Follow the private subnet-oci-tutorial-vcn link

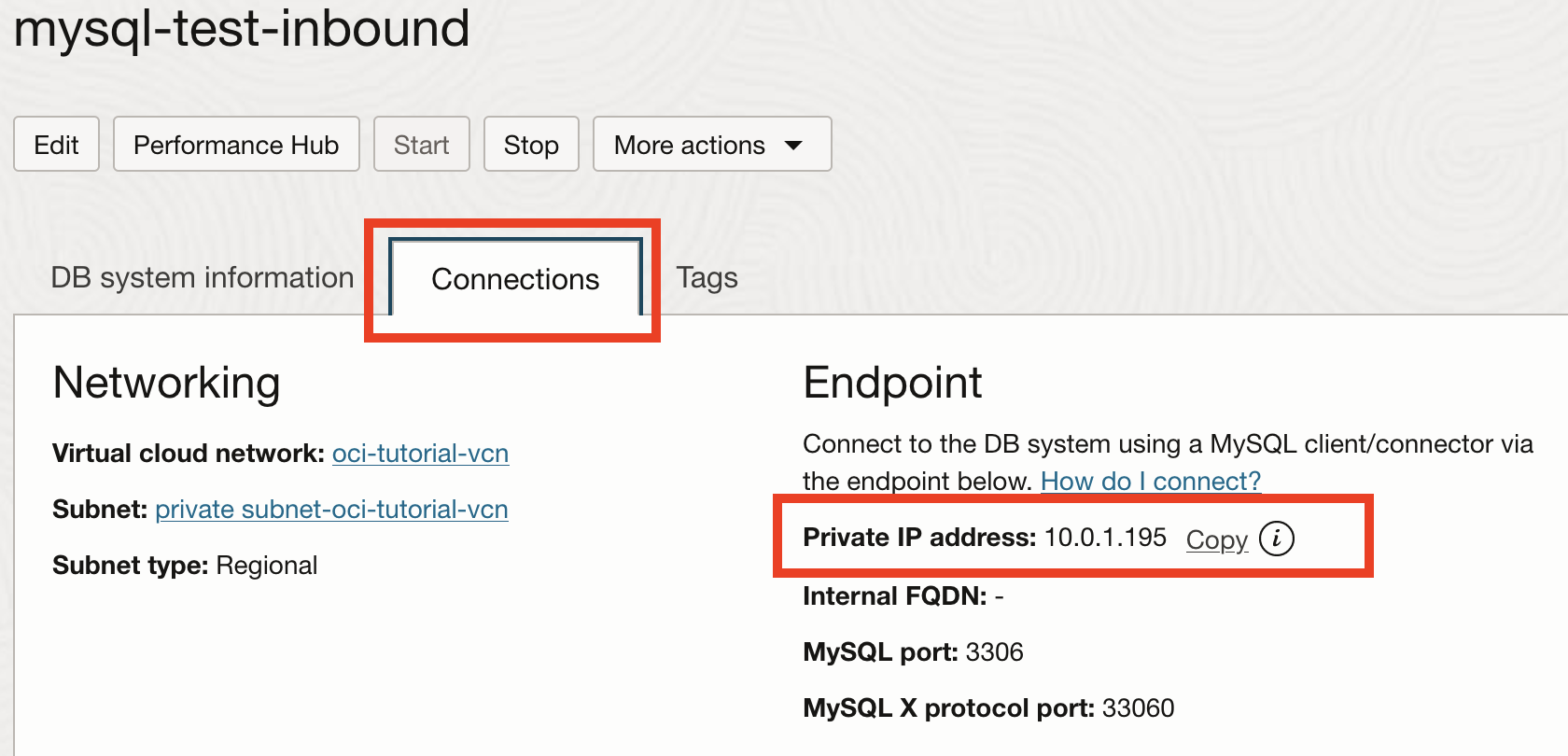click(x=331, y=510)
